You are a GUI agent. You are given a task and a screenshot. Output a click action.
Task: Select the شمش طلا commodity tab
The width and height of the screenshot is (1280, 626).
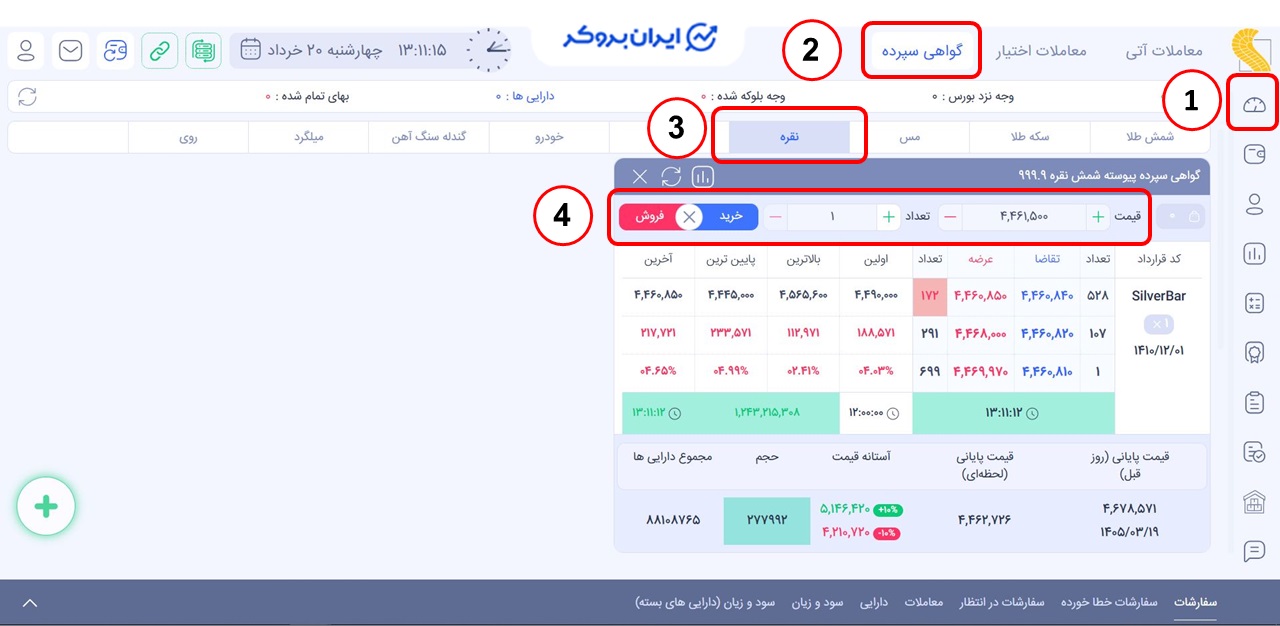click(x=1150, y=137)
